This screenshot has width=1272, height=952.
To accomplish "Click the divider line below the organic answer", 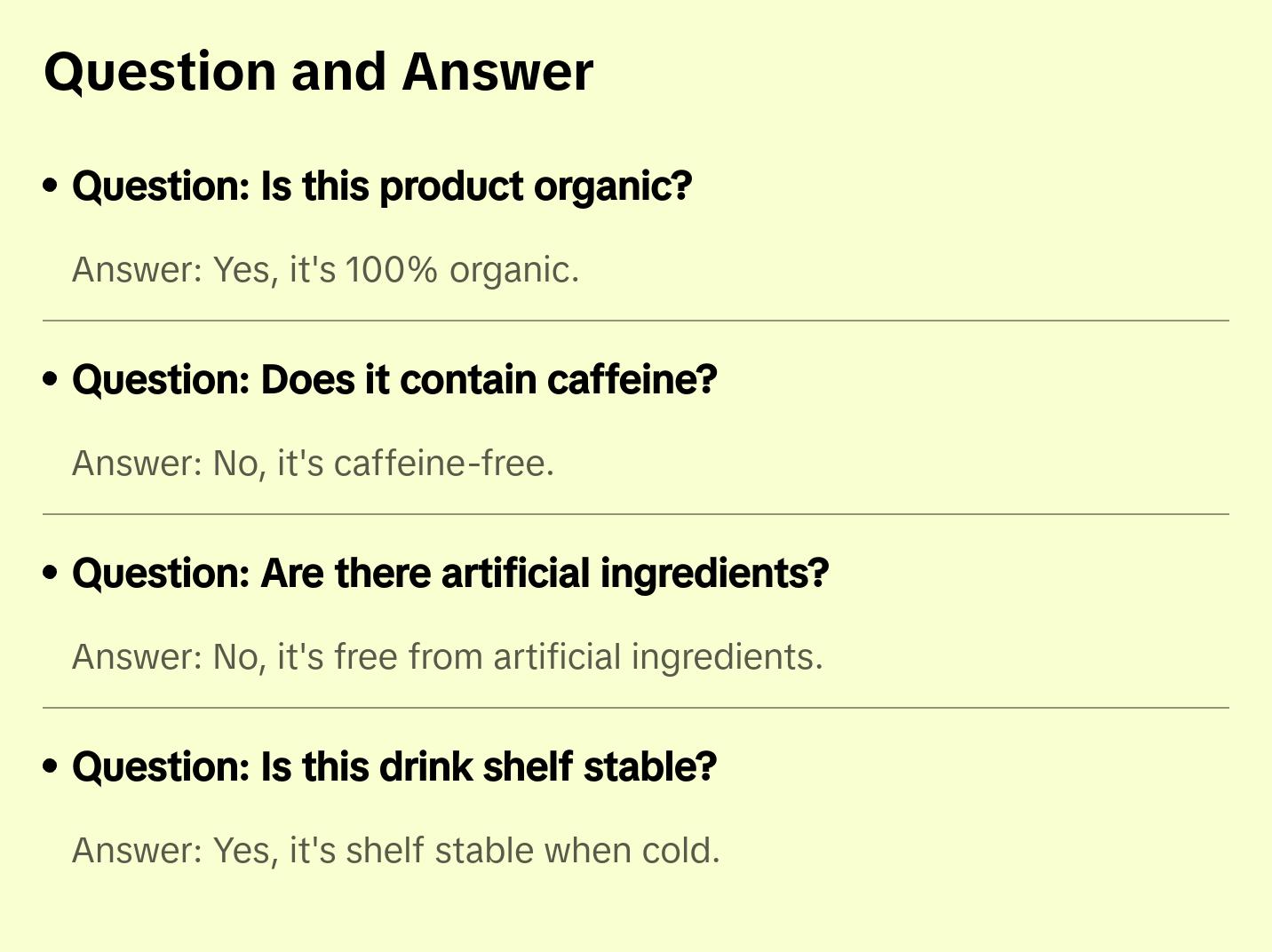I will [636, 321].
